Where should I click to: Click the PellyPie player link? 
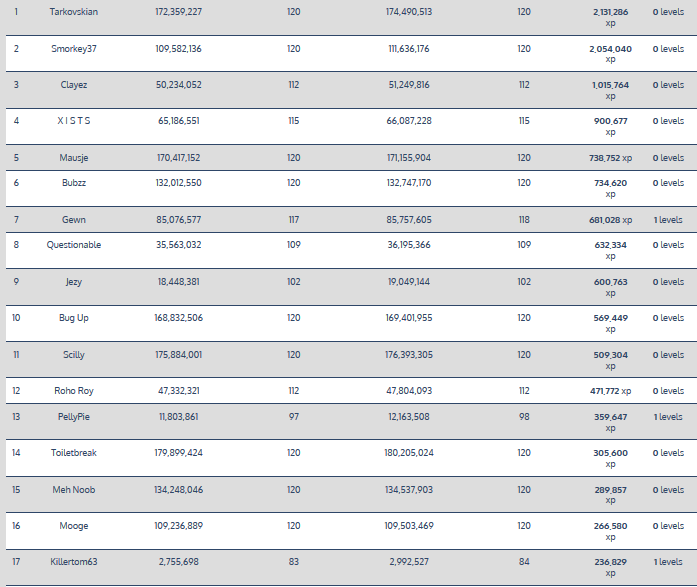point(73,416)
